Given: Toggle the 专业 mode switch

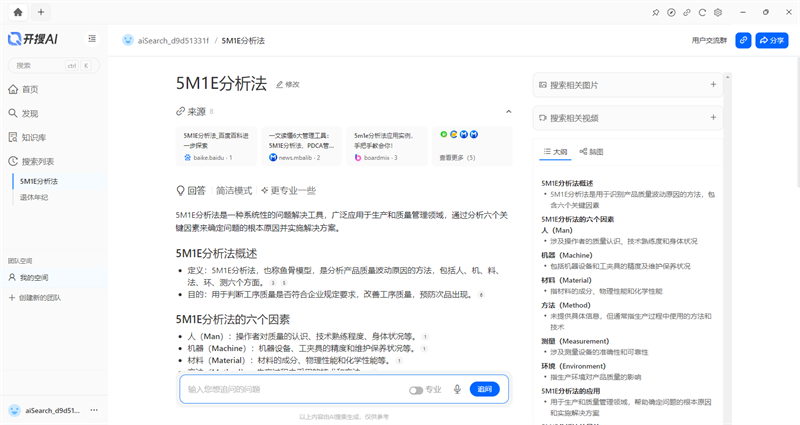Looking at the screenshot, I should [x=415, y=389].
